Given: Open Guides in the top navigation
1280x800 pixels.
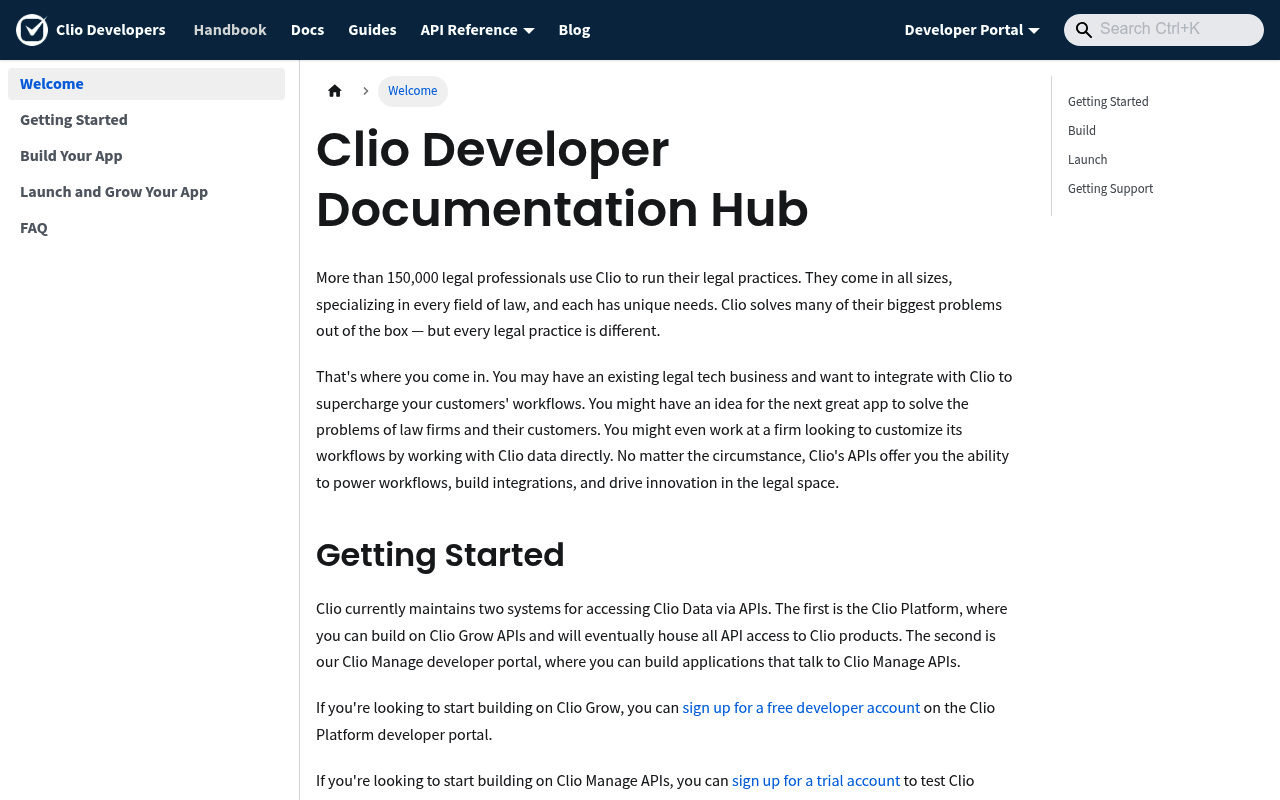Looking at the screenshot, I should pos(372,30).
